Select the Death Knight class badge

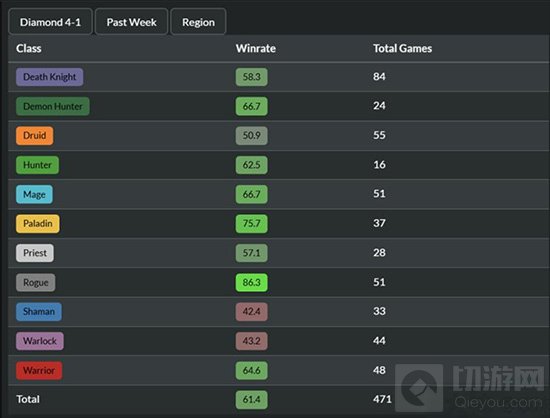49,77
